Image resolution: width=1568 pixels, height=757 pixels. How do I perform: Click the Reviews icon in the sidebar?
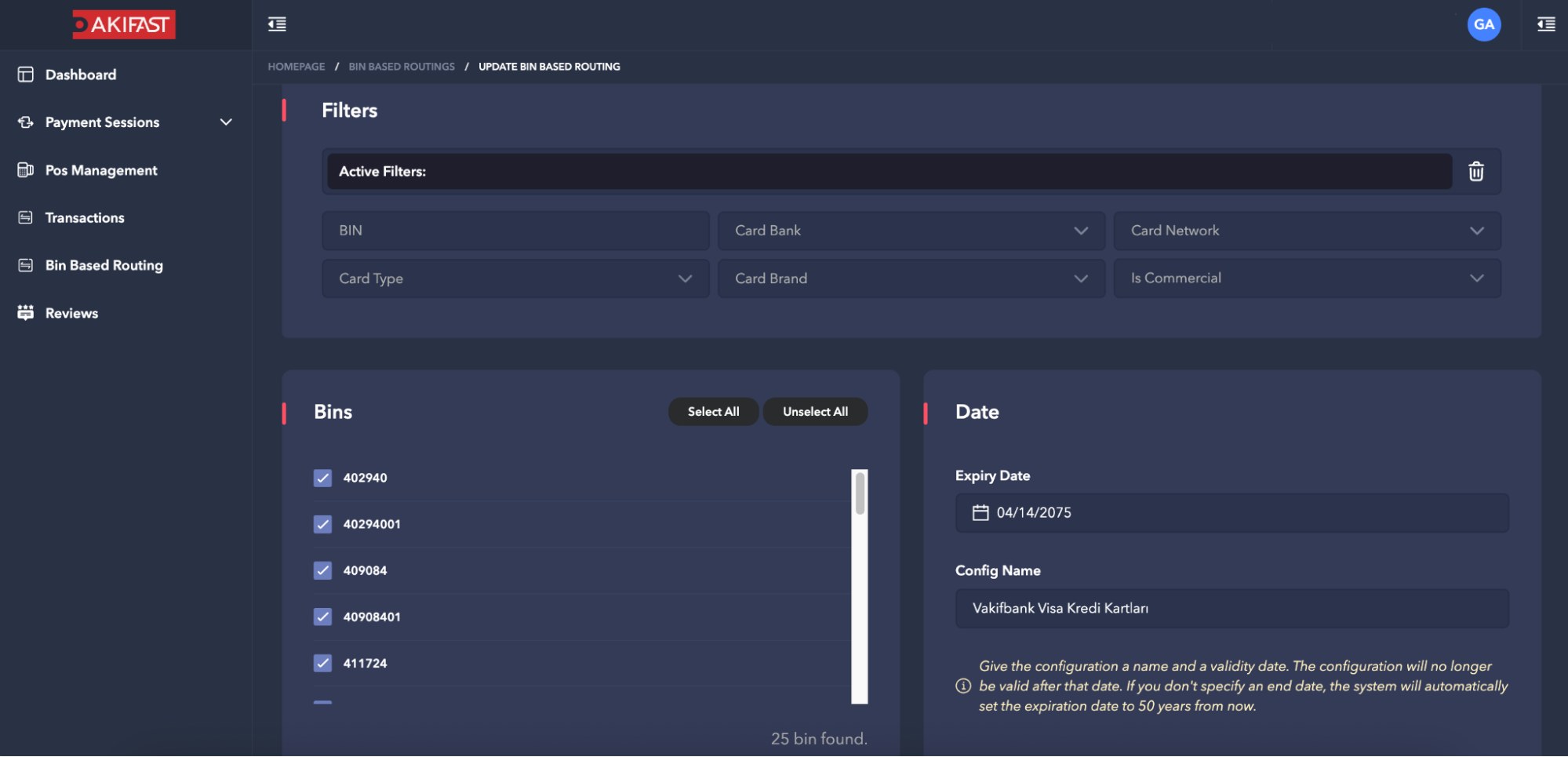[x=26, y=313]
